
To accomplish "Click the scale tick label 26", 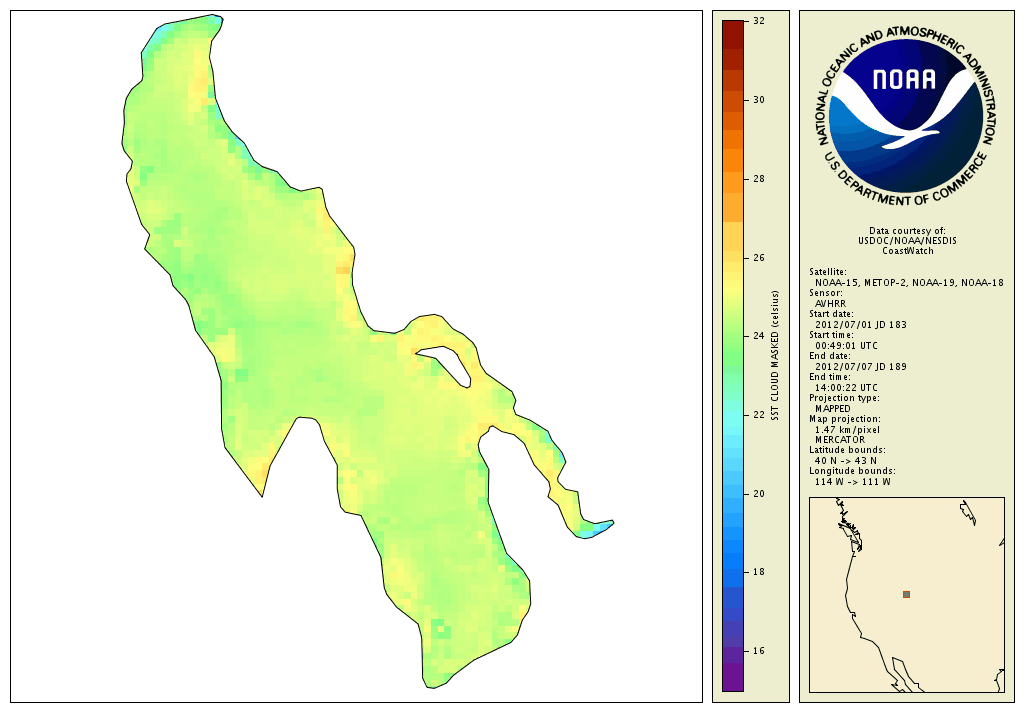I will click(758, 258).
